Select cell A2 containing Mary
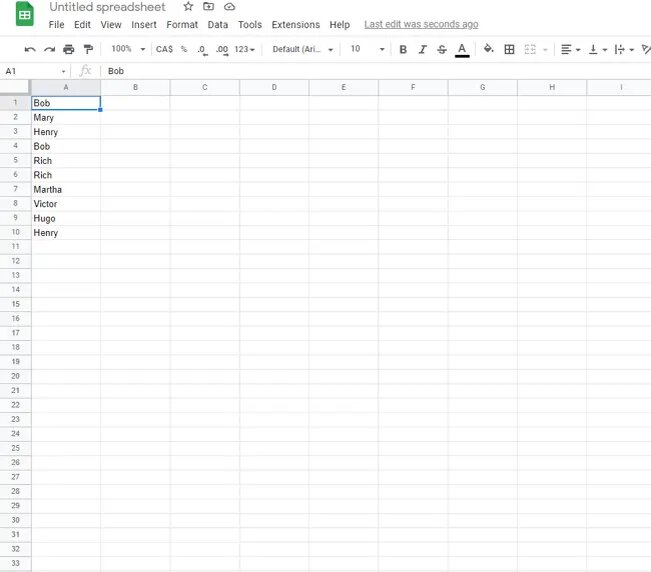651x572 pixels. (x=66, y=117)
